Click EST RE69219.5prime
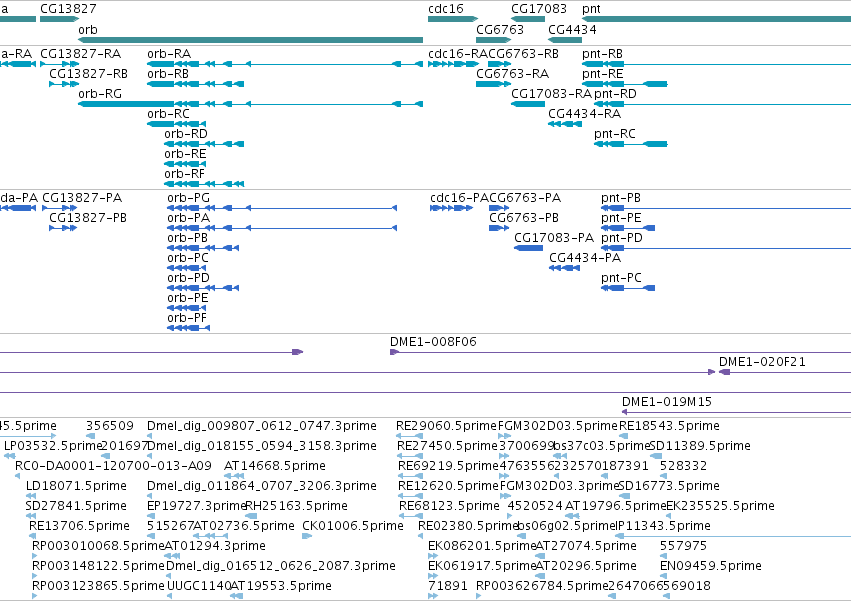851x601 pixels. point(448,466)
